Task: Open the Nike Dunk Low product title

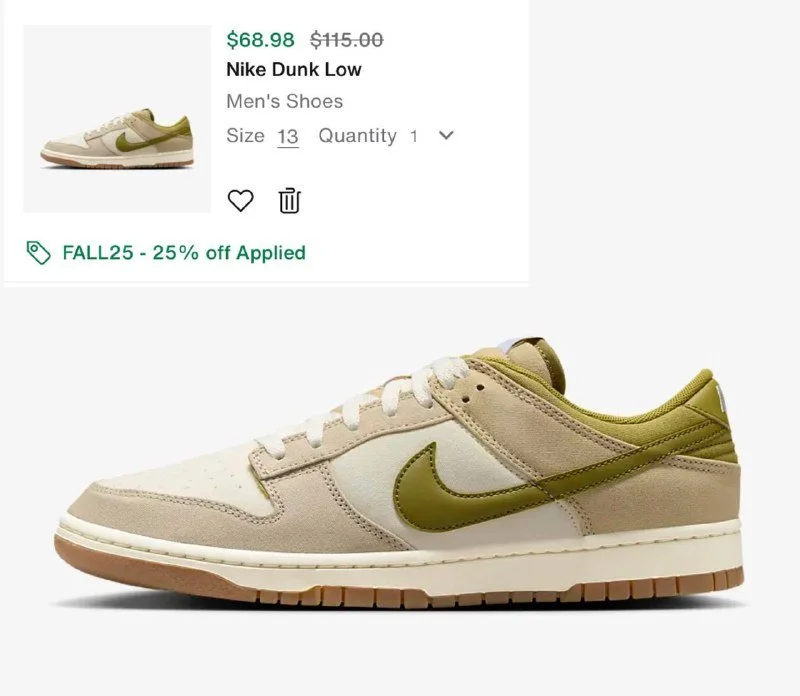Action: click(294, 69)
